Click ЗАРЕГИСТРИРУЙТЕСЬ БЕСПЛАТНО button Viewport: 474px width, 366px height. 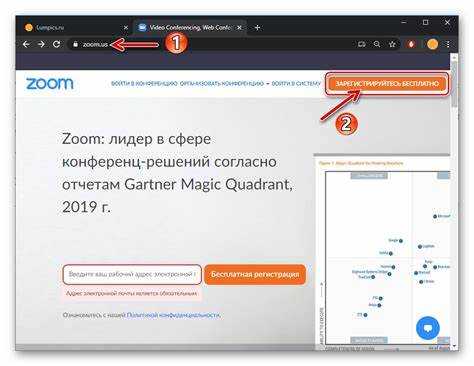(387, 84)
